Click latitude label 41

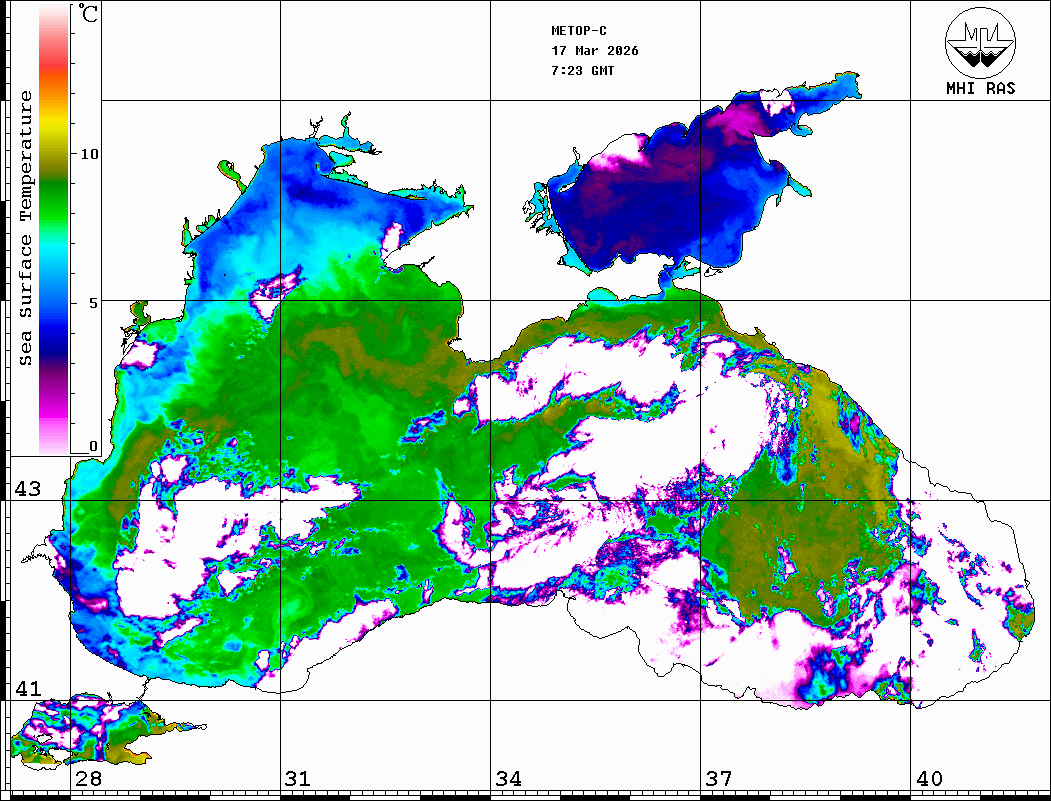tap(27, 689)
